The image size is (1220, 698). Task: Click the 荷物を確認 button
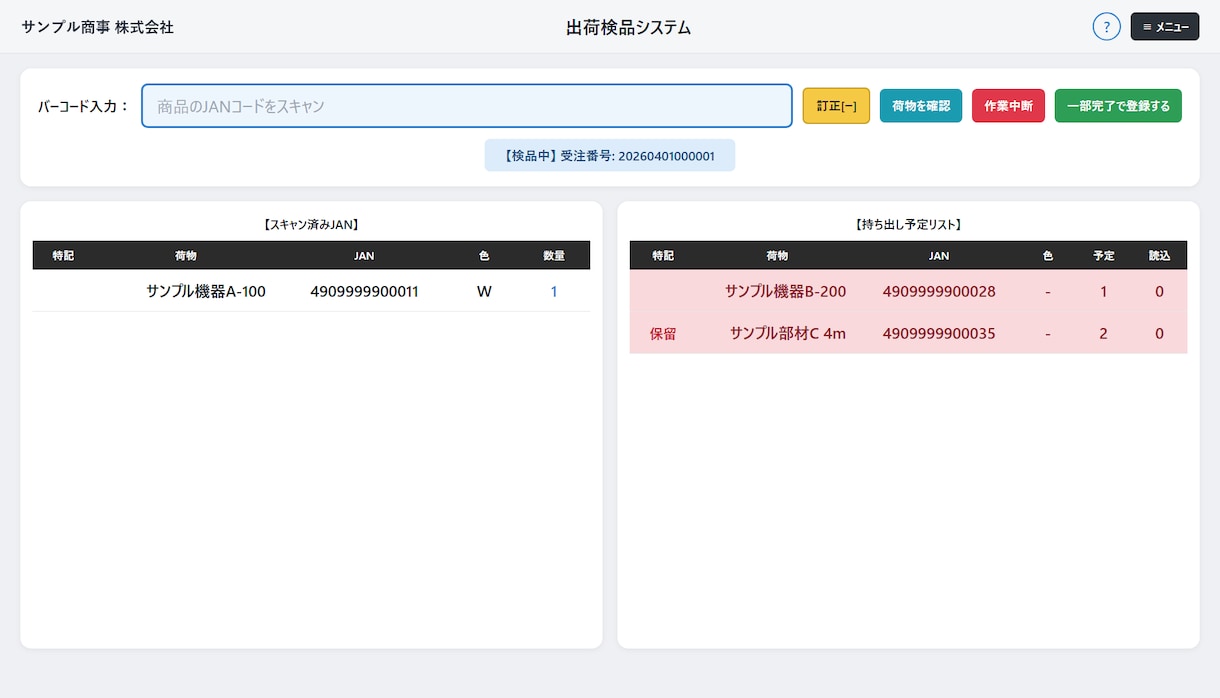(921, 106)
